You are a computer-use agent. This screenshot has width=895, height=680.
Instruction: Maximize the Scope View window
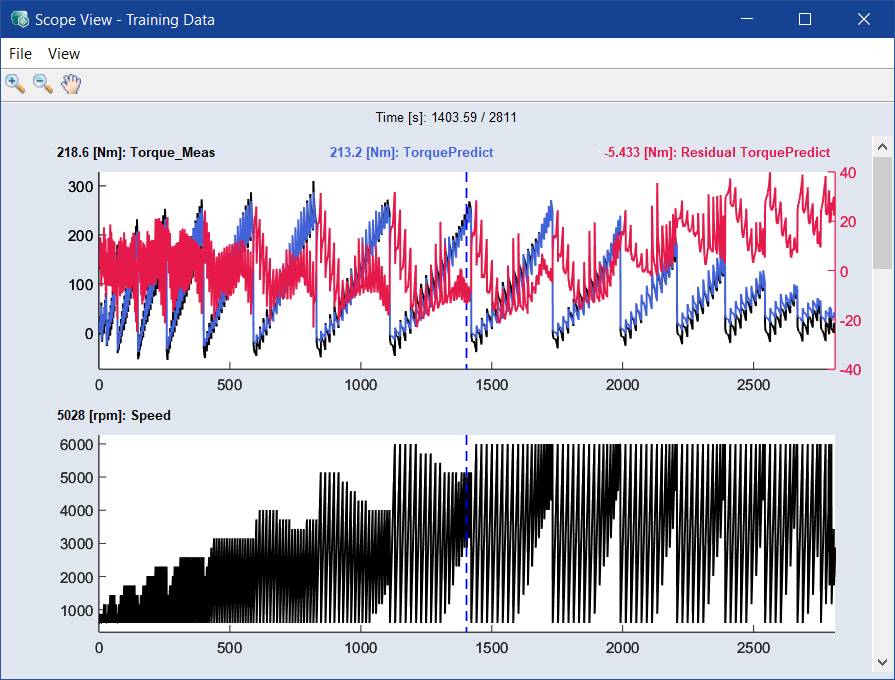805,19
